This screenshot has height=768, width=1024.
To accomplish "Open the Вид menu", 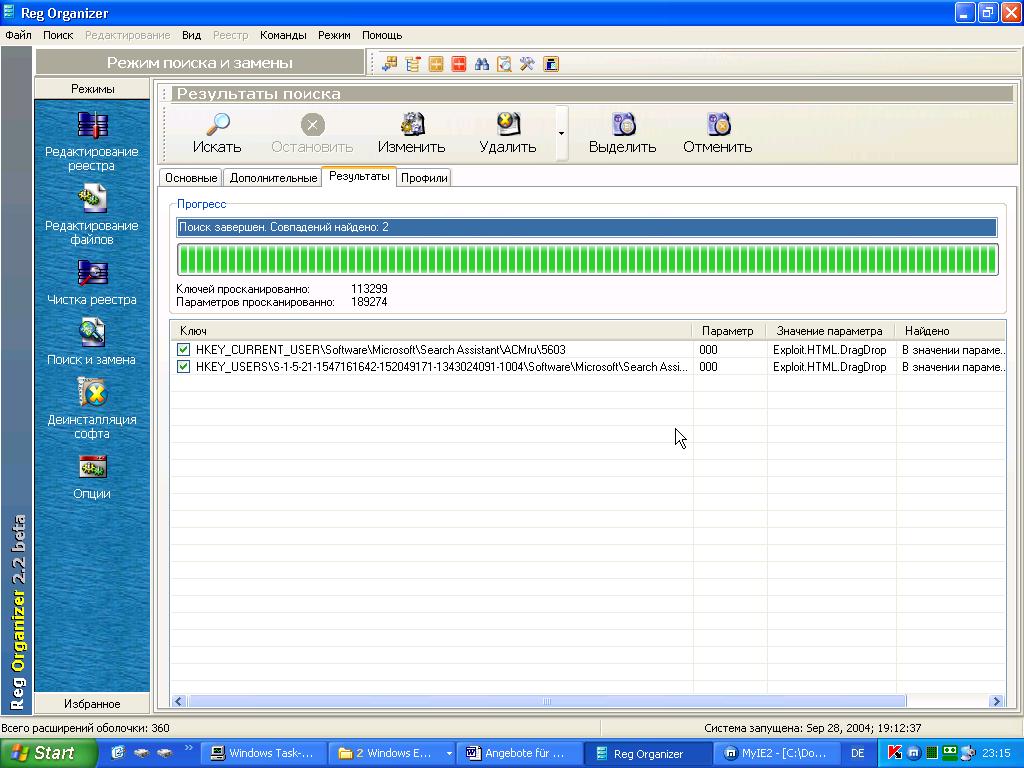I will coord(191,35).
